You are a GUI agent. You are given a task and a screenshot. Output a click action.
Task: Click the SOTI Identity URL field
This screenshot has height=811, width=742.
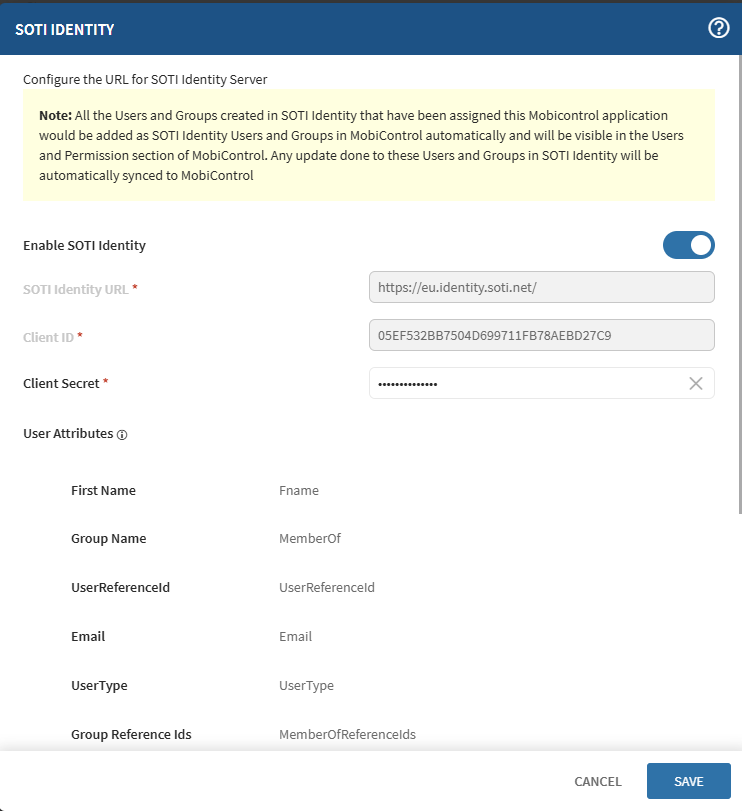tap(541, 287)
